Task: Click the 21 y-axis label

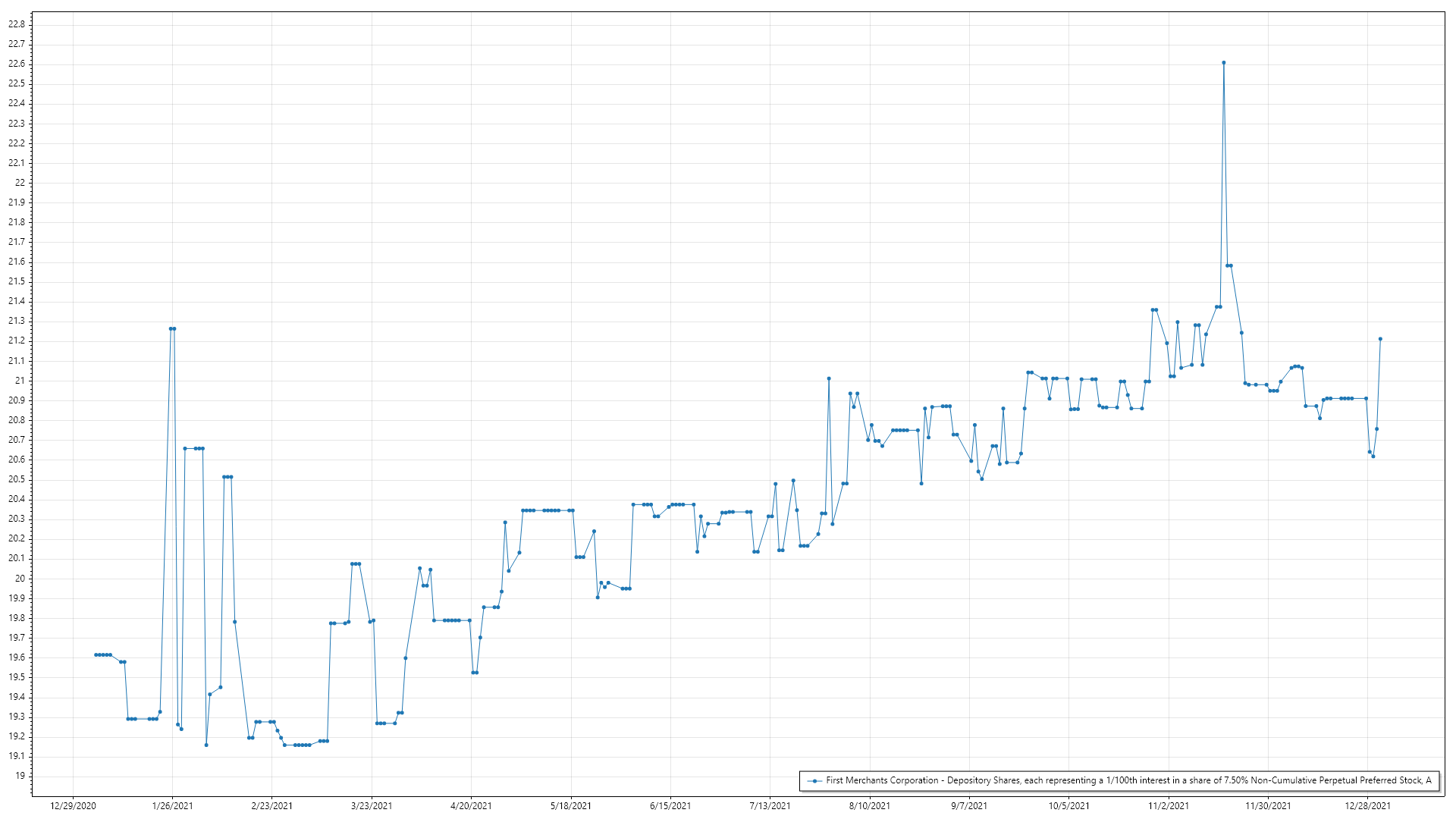Action: [20, 381]
